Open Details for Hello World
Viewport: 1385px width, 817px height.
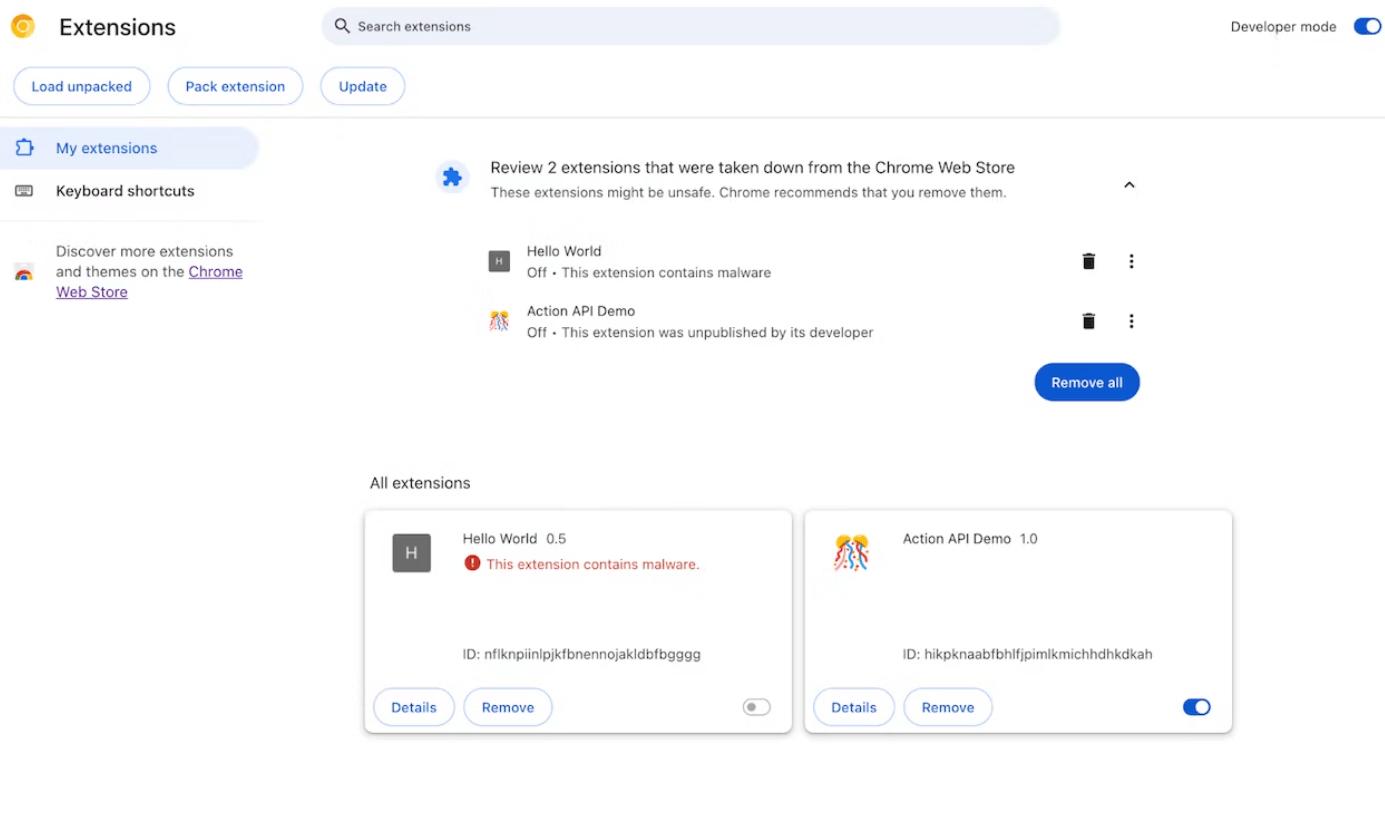click(414, 707)
